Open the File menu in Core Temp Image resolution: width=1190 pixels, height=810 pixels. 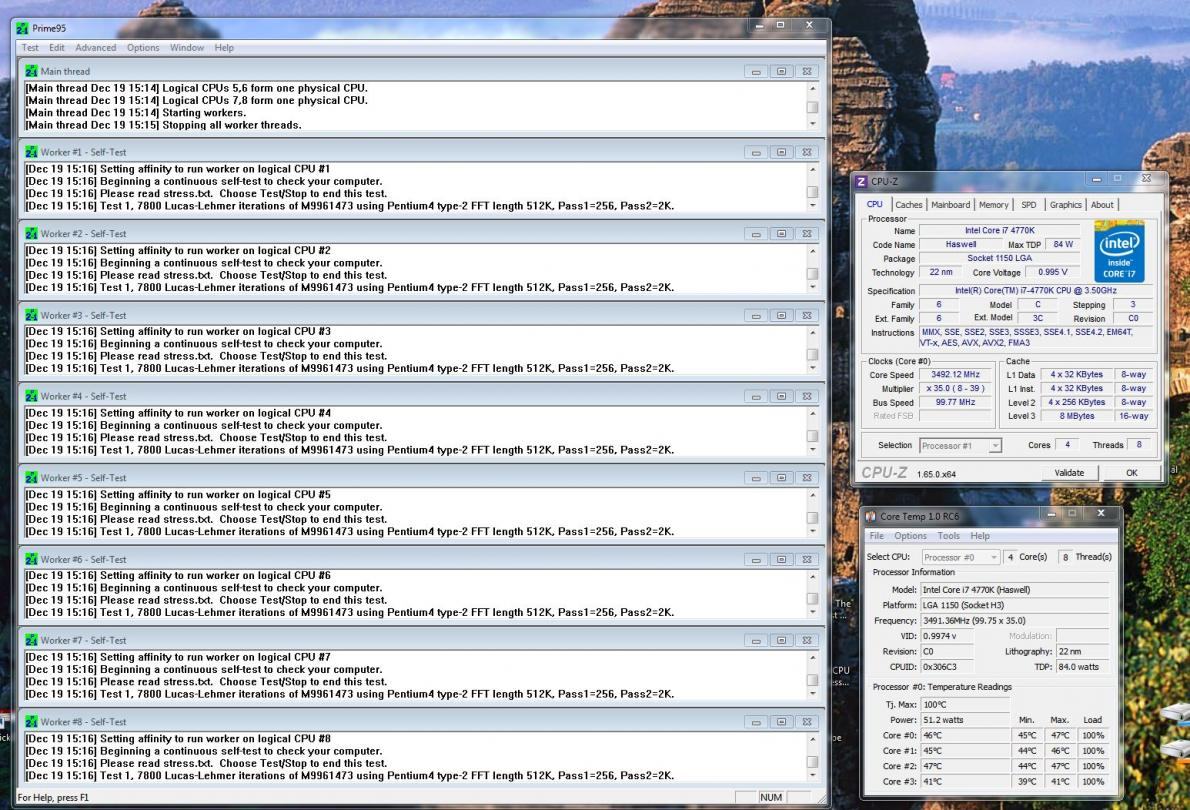pos(876,536)
